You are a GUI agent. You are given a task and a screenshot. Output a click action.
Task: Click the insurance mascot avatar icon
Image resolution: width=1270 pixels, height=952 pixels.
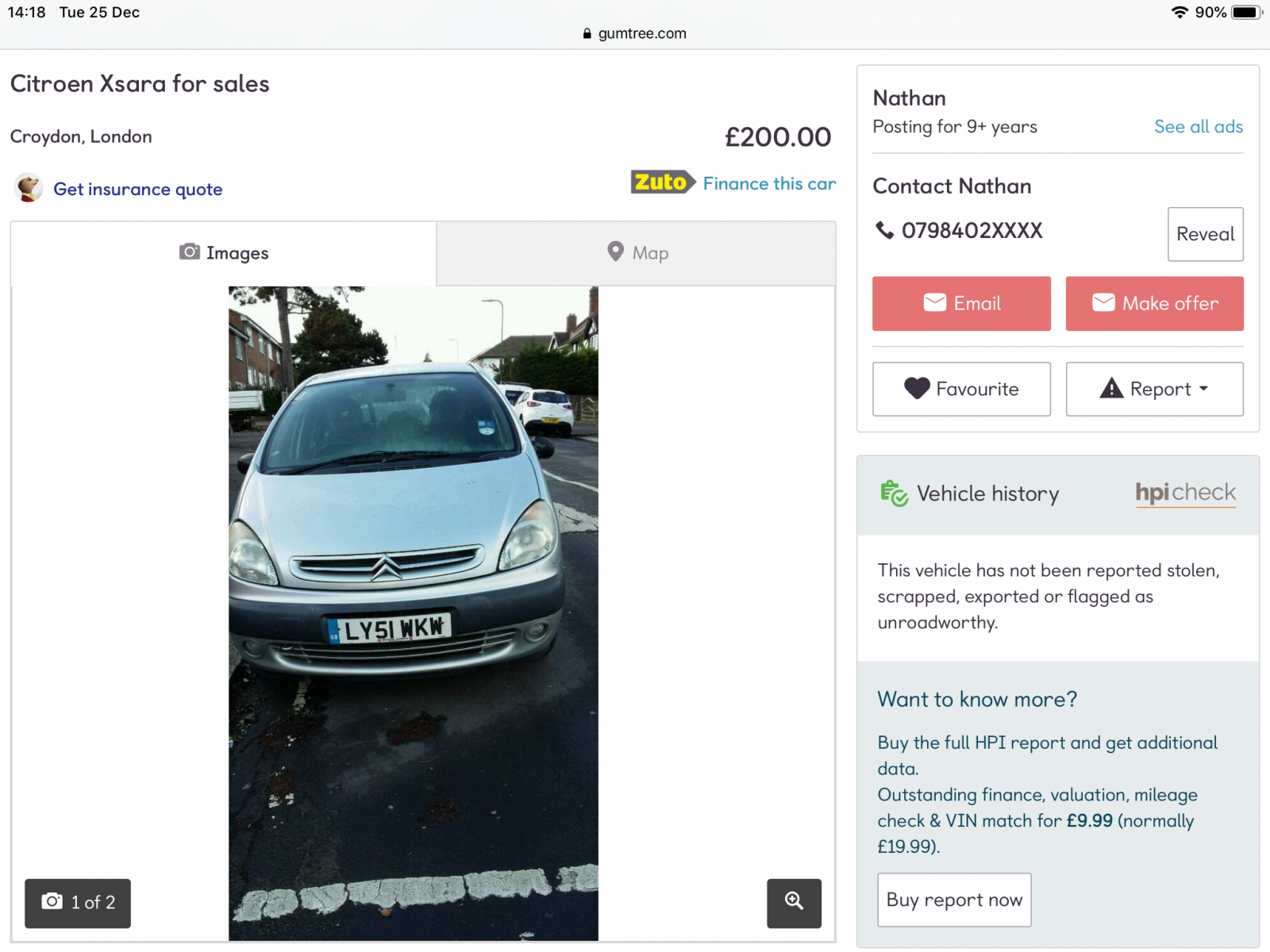(29, 188)
